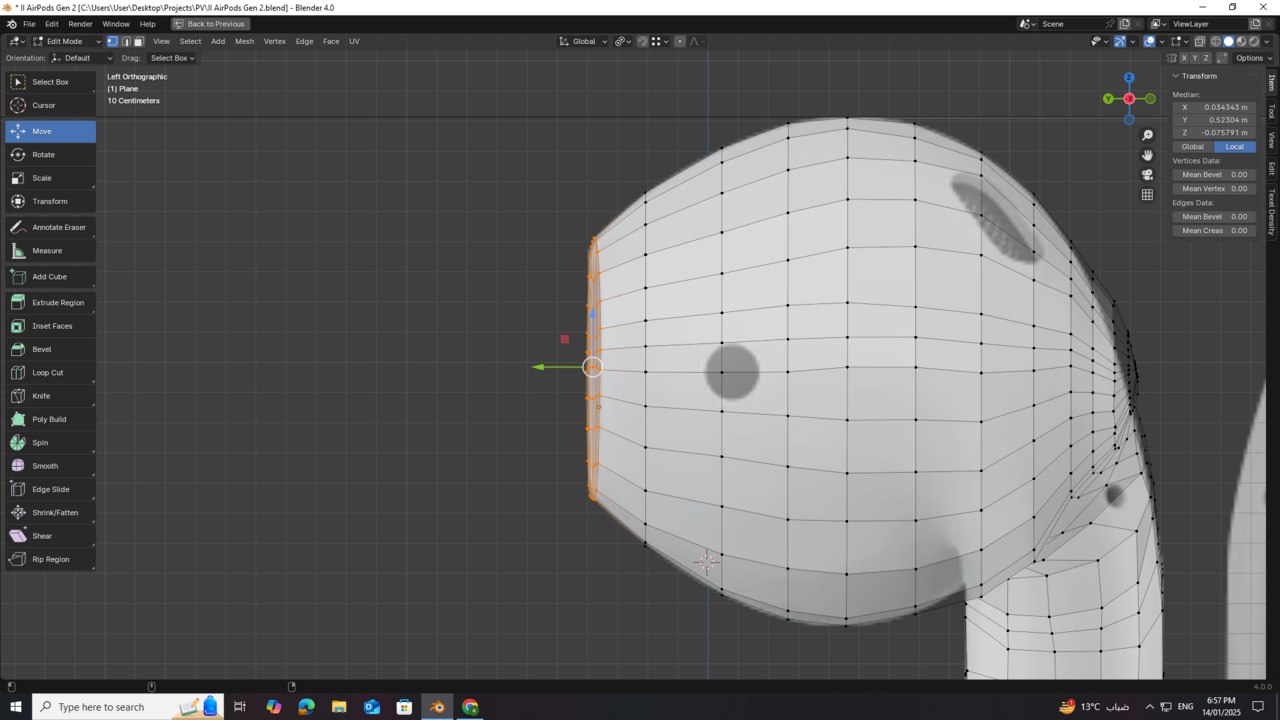Open the Render menu
Image resolution: width=1280 pixels, height=720 pixels.
coord(80,24)
